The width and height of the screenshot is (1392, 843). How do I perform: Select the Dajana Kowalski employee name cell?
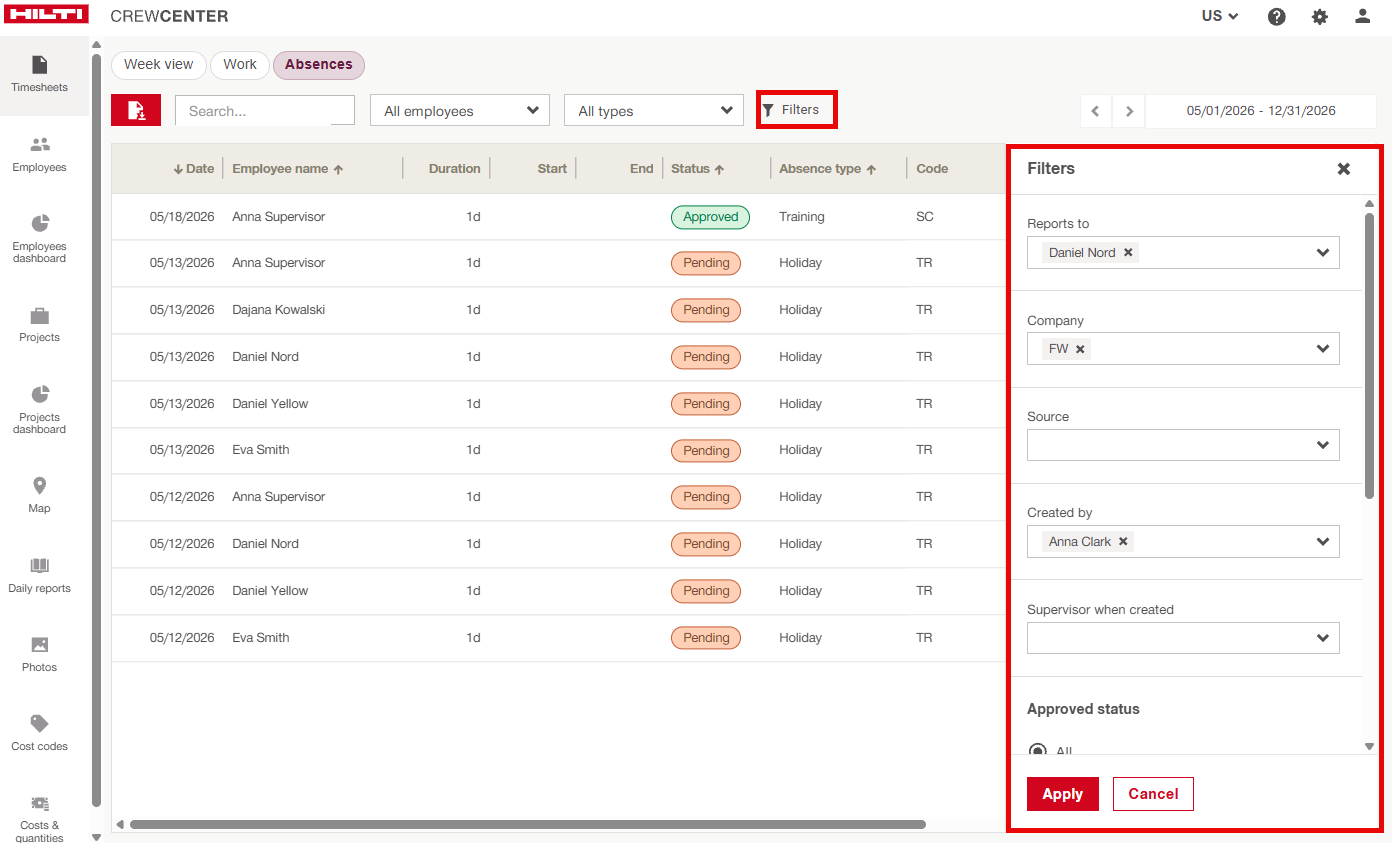[278, 310]
